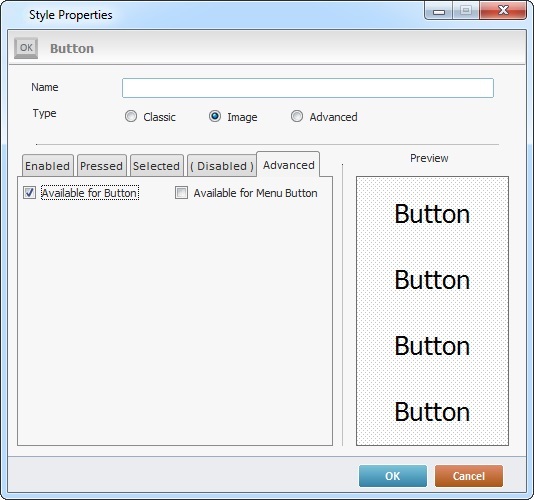Click the first Button preview sample
Image resolution: width=534 pixels, height=500 pixels.
pos(432,214)
